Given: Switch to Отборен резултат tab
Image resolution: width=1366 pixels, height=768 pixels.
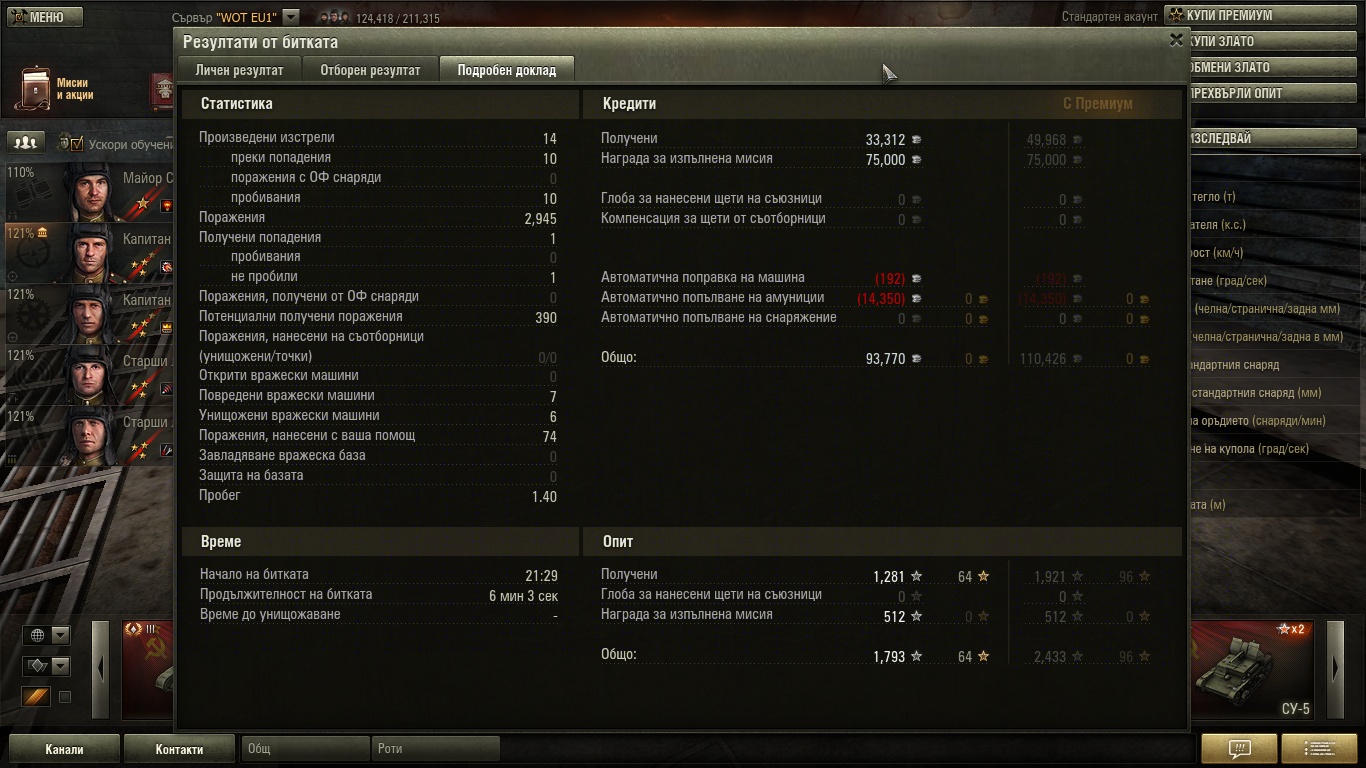Looking at the screenshot, I should (370, 70).
